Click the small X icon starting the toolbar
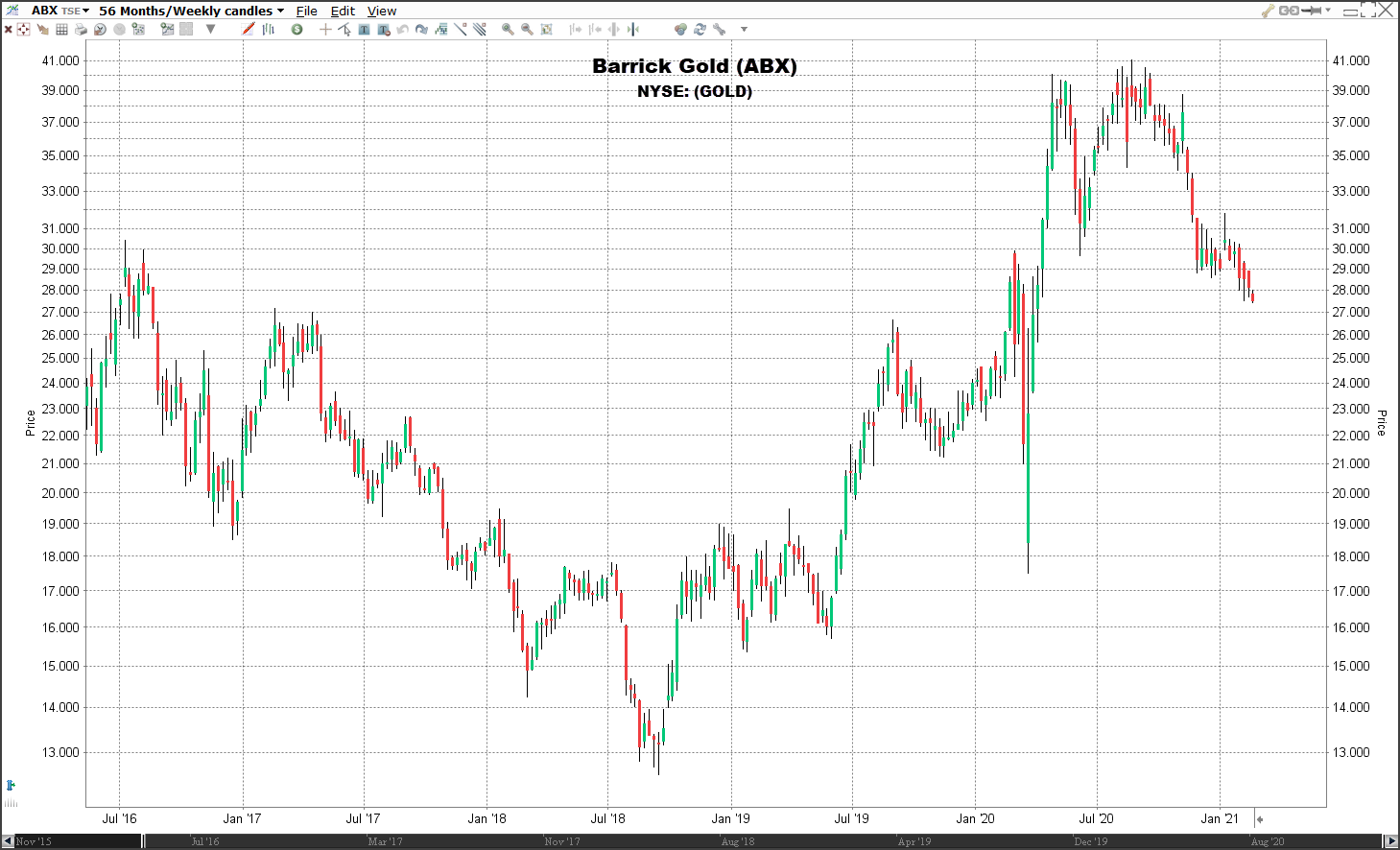Screen dimensions: 1400x850 tap(9, 30)
